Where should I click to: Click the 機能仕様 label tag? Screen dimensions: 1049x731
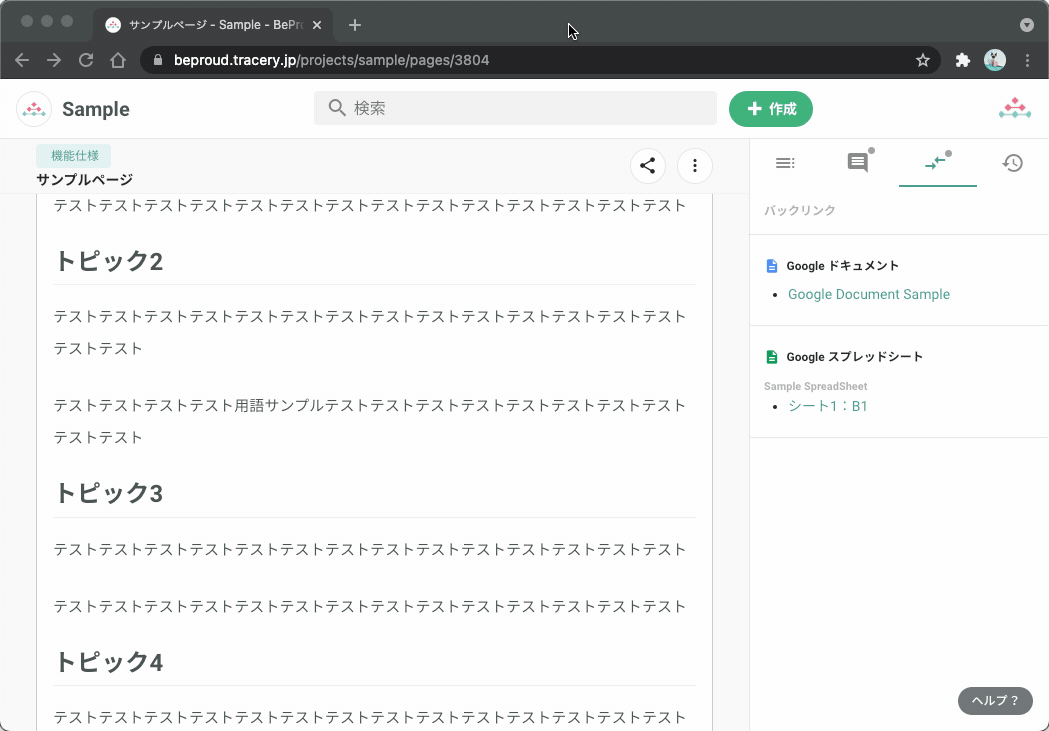(x=72, y=155)
